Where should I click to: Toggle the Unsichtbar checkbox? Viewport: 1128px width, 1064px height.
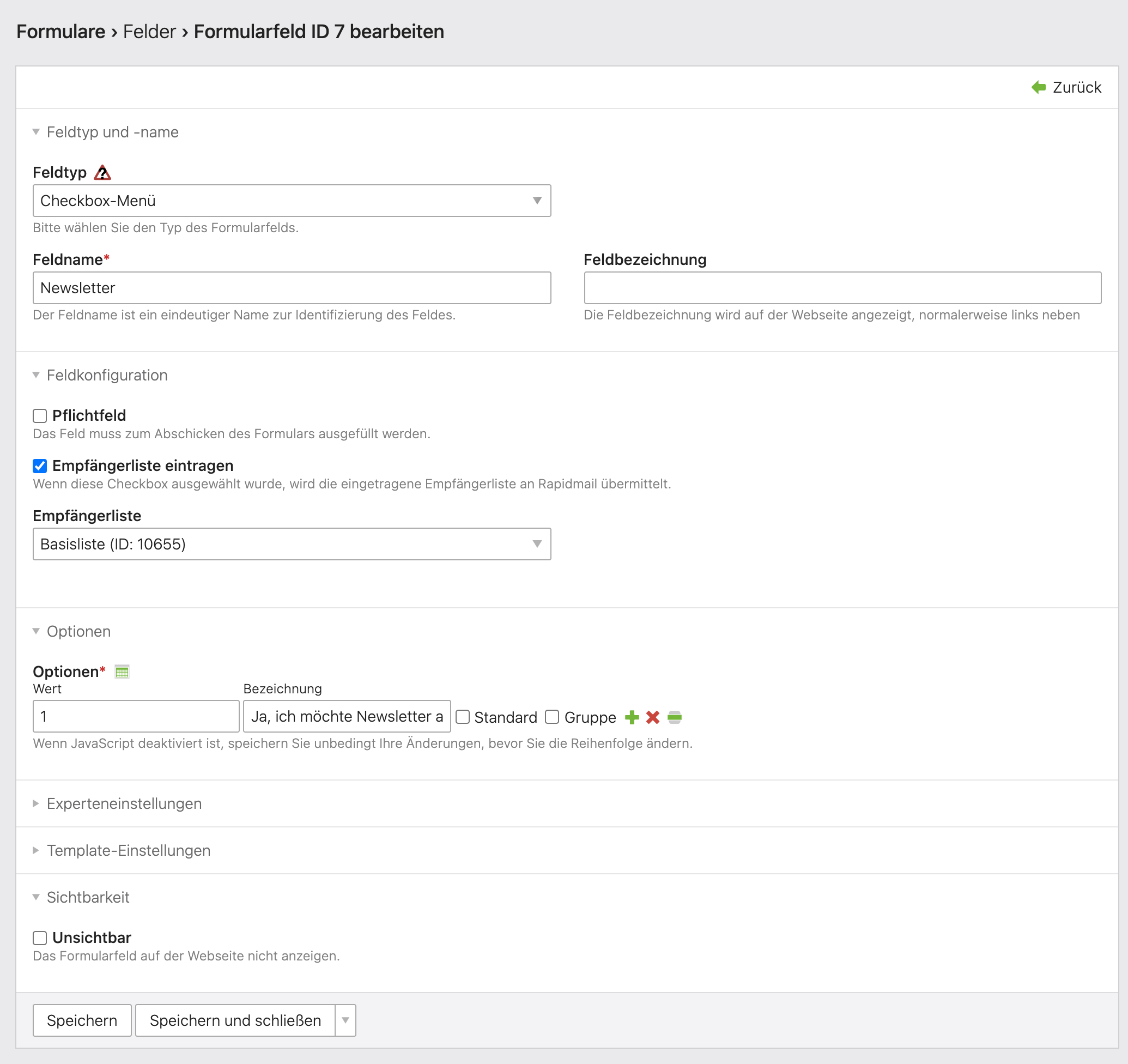tap(40, 938)
